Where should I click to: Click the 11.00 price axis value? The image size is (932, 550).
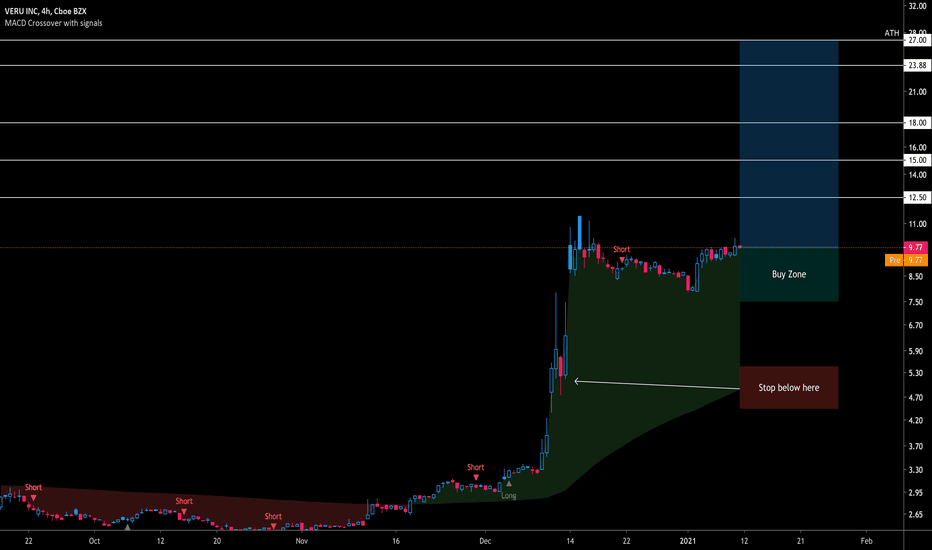917,224
